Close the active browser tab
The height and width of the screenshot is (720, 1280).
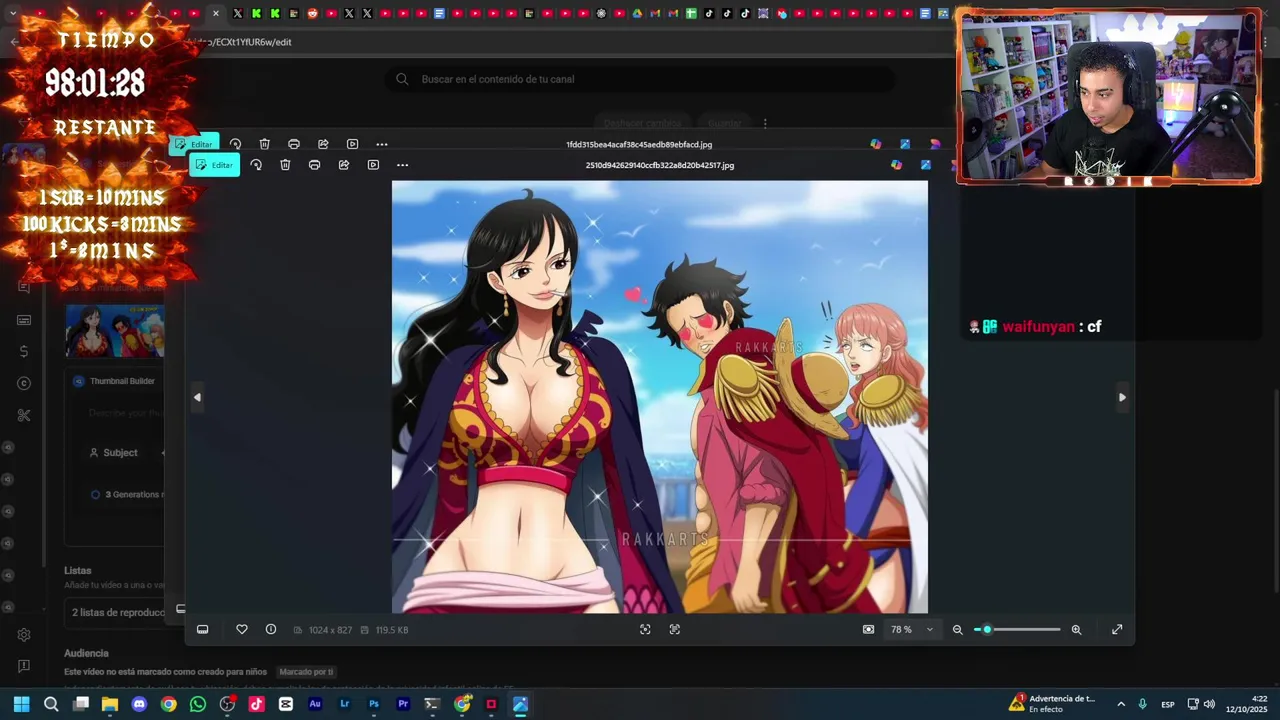tap(215, 13)
